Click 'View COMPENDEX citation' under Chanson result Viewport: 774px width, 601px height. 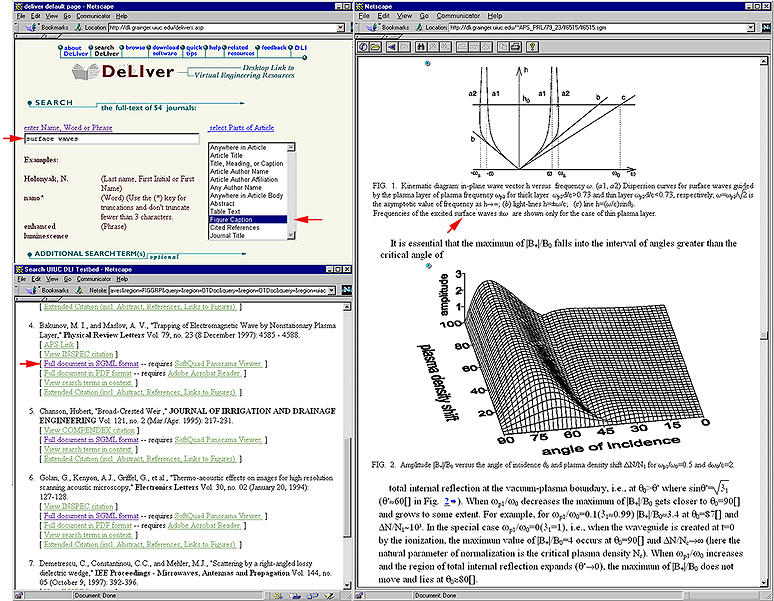coord(89,430)
